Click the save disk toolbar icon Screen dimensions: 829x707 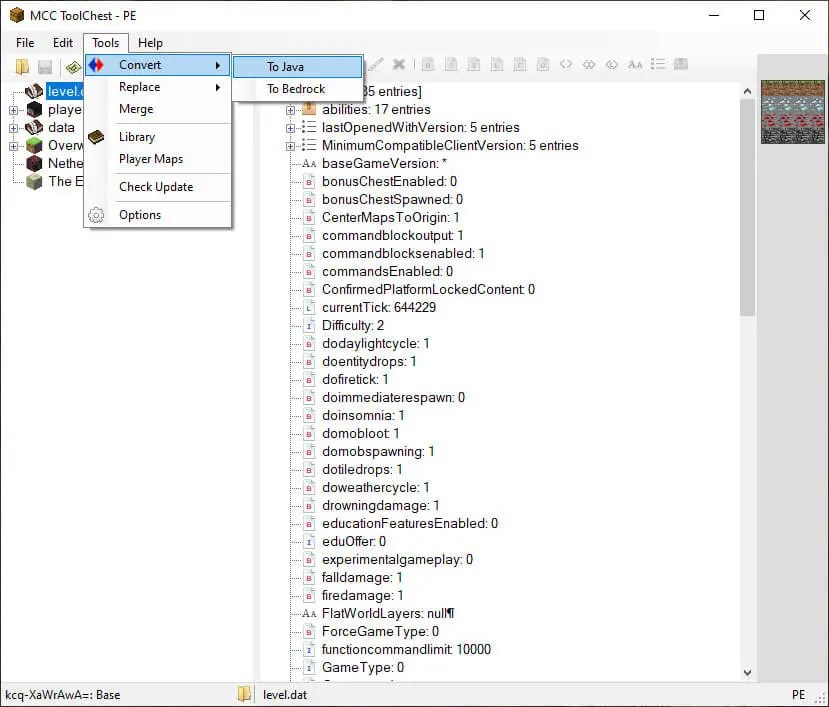(x=45, y=67)
